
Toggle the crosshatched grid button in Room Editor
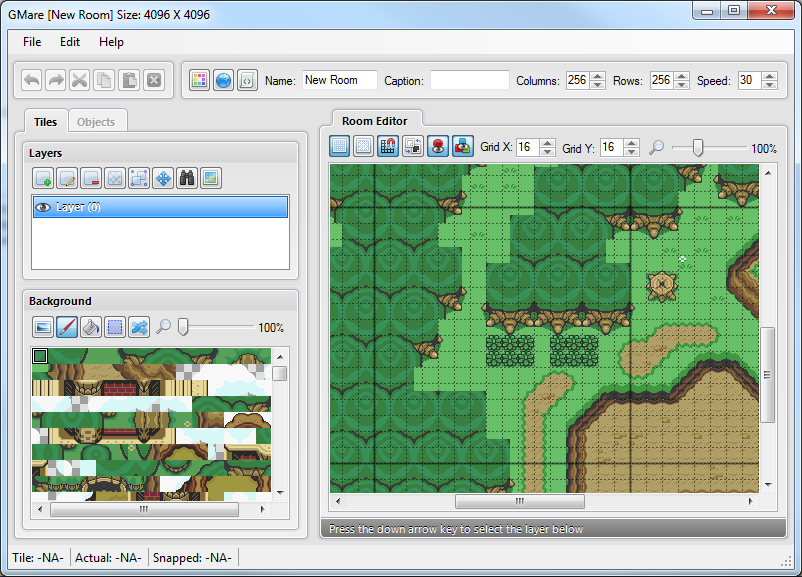coord(363,147)
